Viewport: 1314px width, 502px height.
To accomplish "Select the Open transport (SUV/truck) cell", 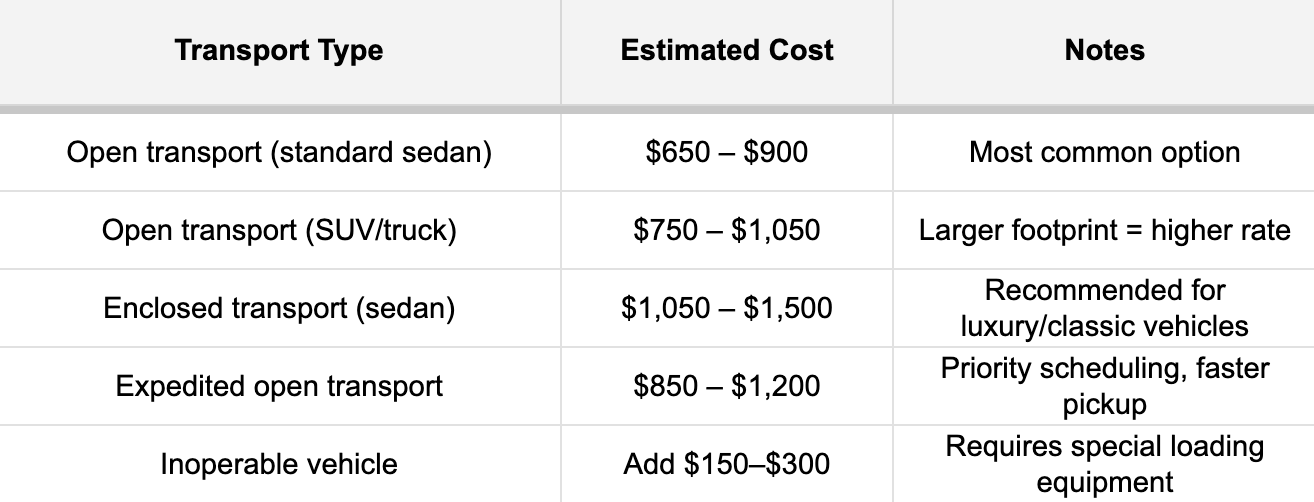I will coord(279,230).
